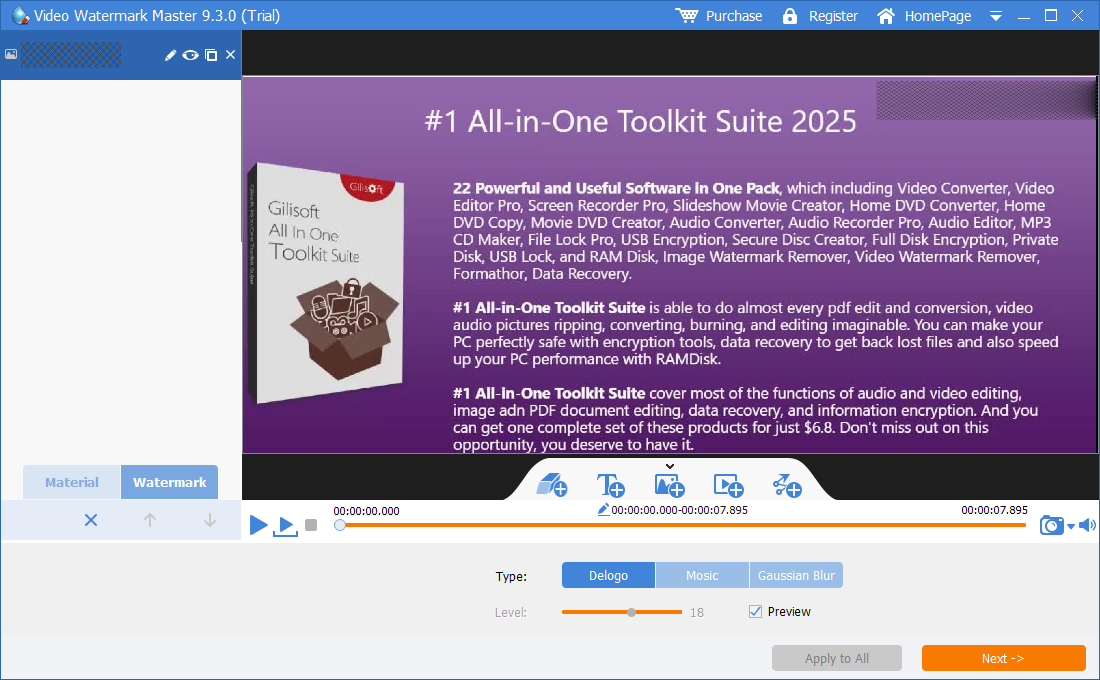Click the eraser add remove-watermark icon
The width and height of the screenshot is (1100, 680).
point(551,485)
